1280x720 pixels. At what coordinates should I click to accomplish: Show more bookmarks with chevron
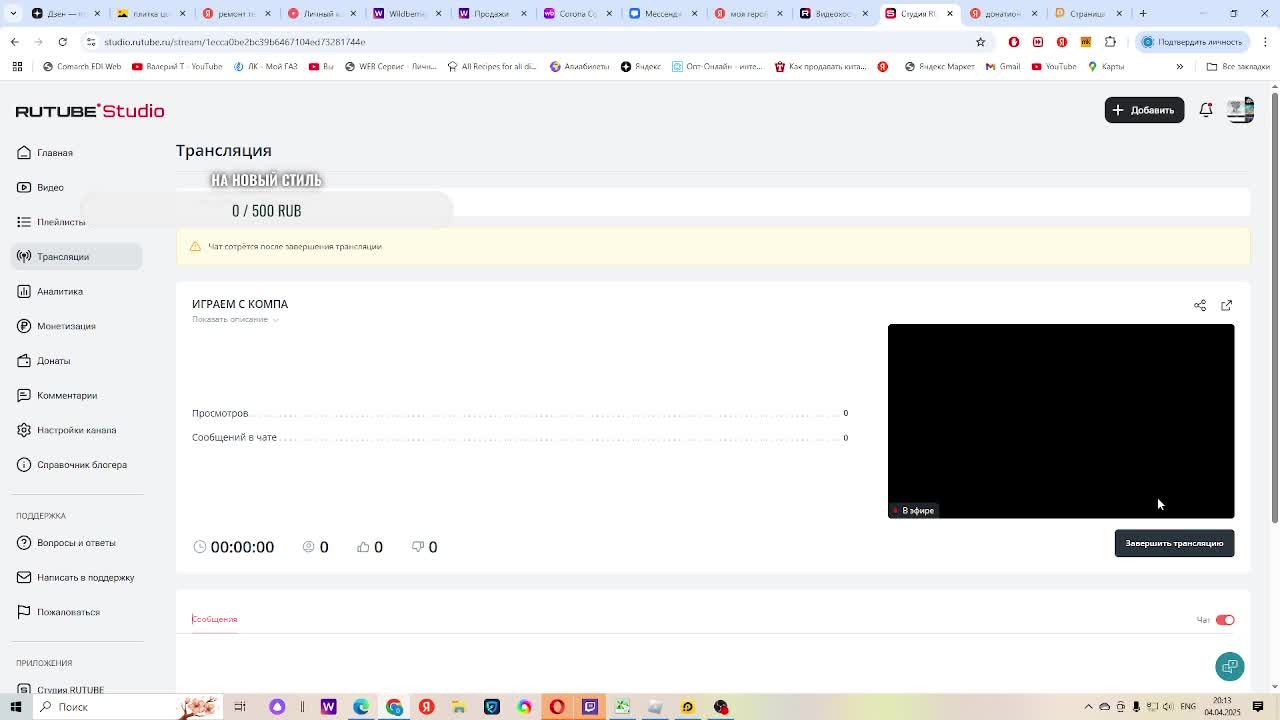click(x=1179, y=67)
